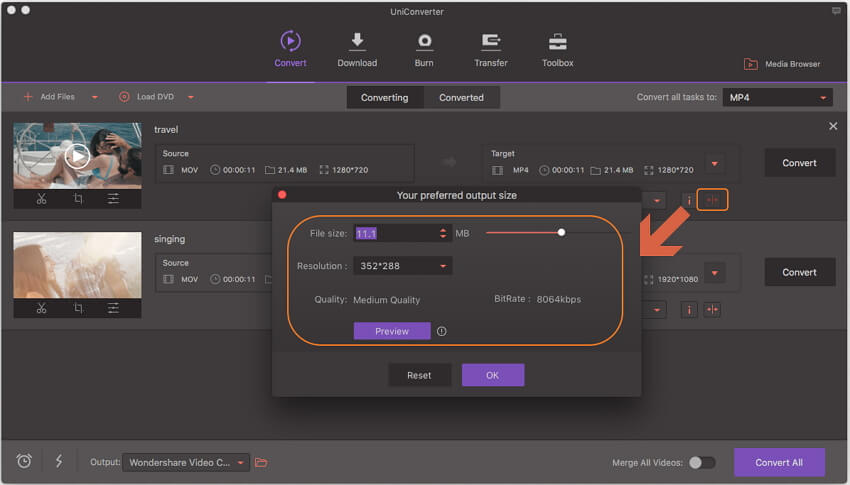Open effects settings for singing video
Viewport: 850px width, 485px height.
(x=113, y=308)
